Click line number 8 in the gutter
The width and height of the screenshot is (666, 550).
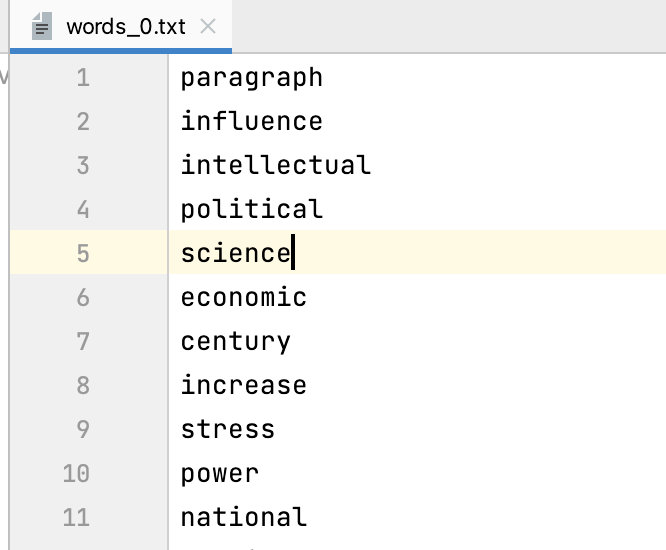tap(82, 386)
